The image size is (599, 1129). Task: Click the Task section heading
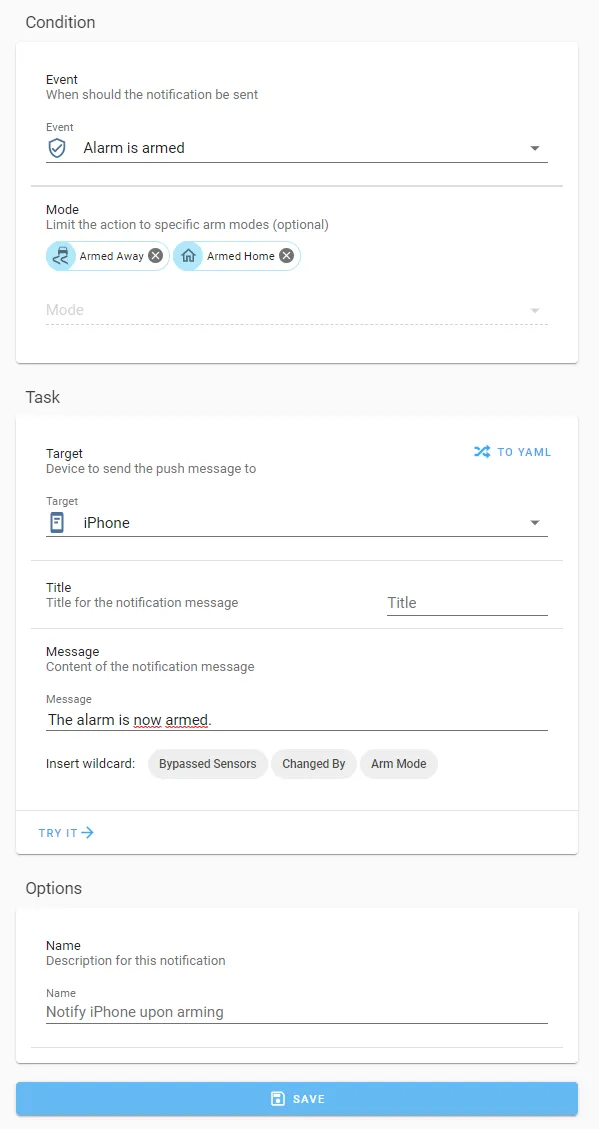coord(42,397)
